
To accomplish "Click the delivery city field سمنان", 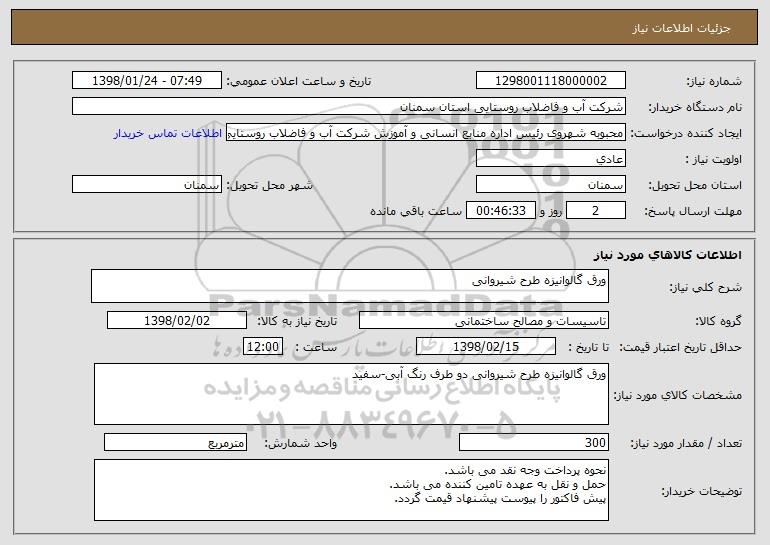I will click(x=147, y=185).
